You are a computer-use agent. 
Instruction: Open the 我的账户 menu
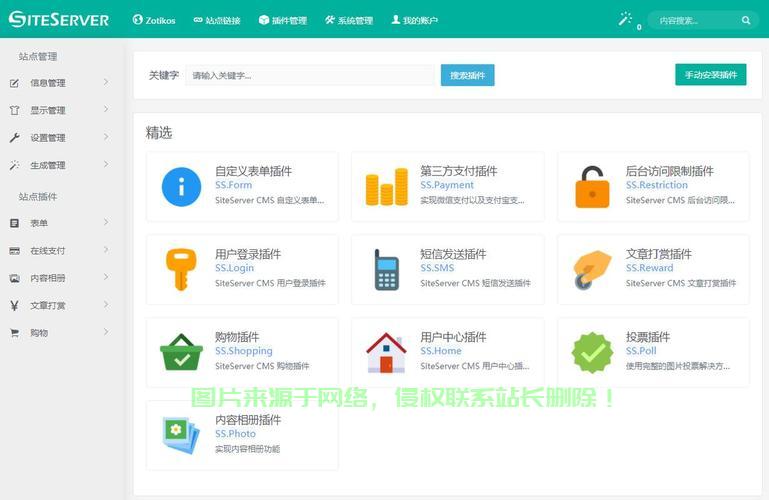(414, 20)
